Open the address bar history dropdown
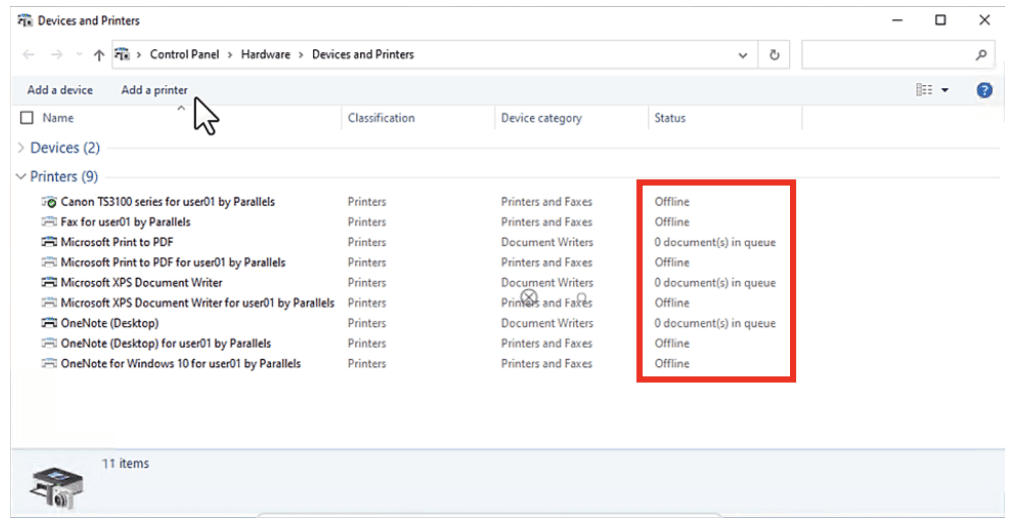Viewport: 1012px width, 524px height. (742, 55)
